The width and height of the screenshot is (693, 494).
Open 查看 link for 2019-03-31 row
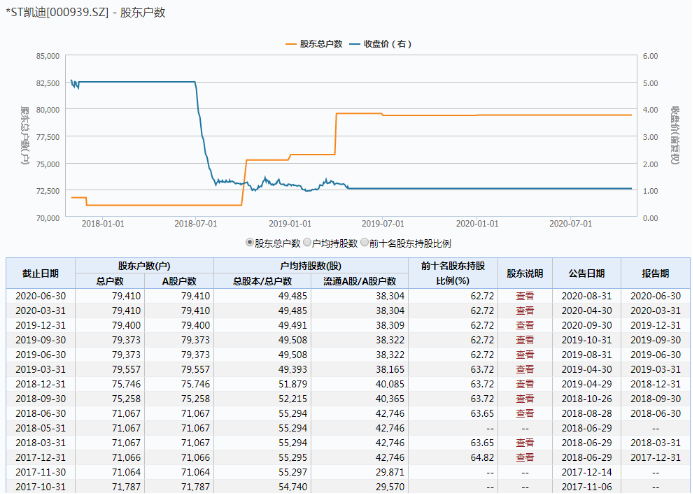tap(525, 369)
